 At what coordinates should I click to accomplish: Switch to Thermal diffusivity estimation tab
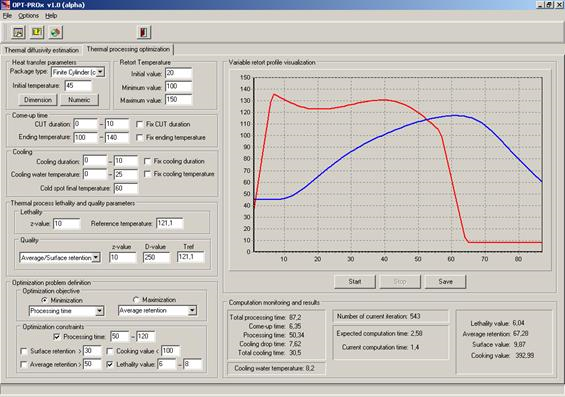[41, 50]
